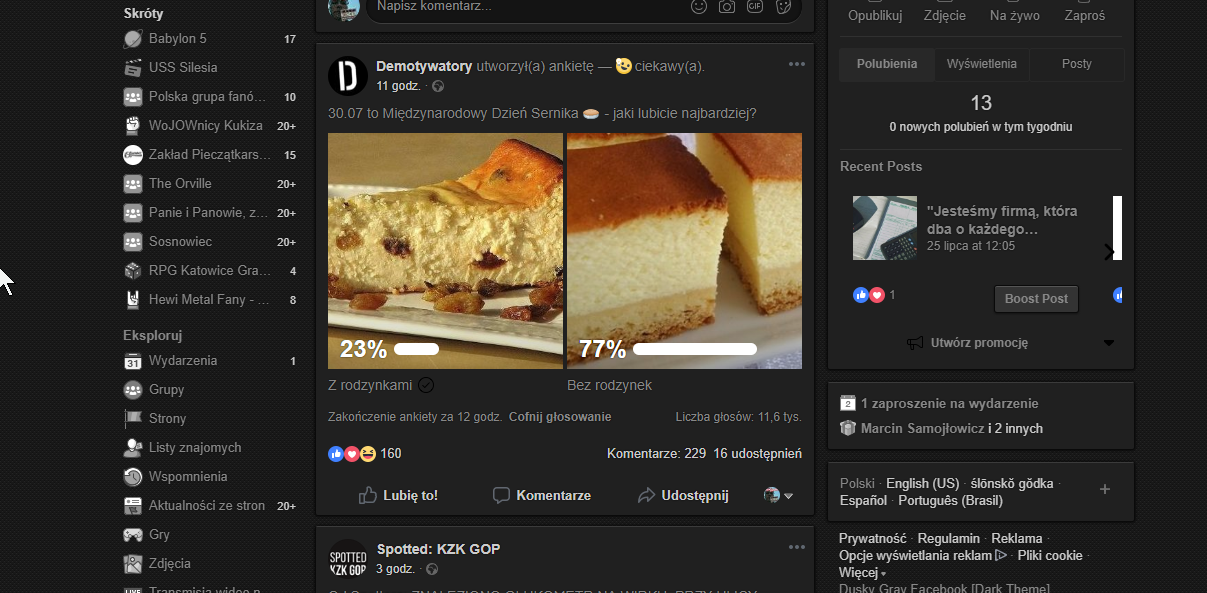Toggle Lubię to! on Demotywatory post
The width and height of the screenshot is (1207, 593).
click(x=398, y=495)
